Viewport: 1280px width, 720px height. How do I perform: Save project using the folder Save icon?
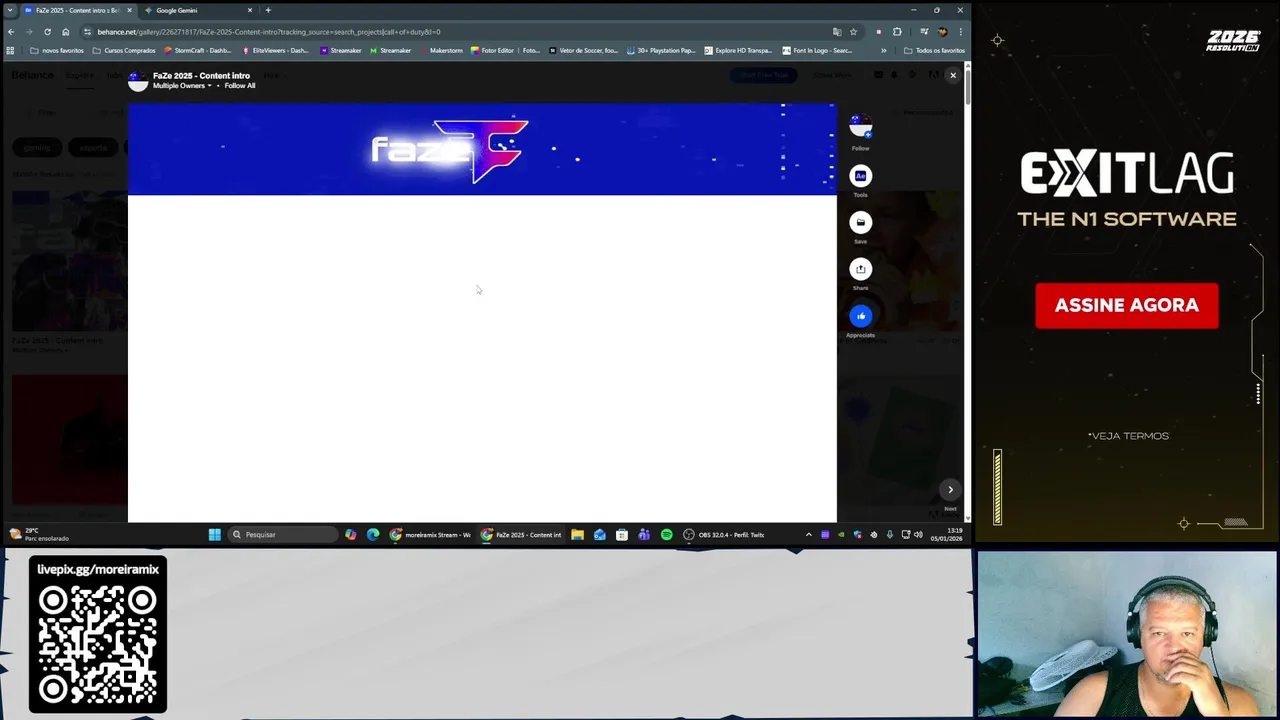pyautogui.click(x=860, y=222)
